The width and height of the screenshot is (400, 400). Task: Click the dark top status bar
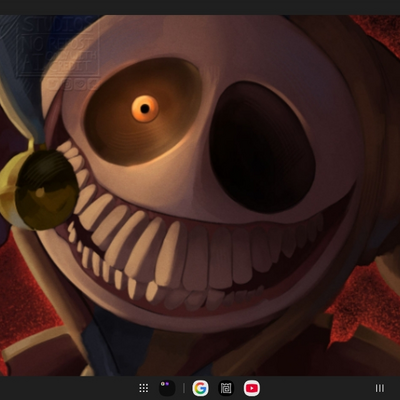(200, 7)
